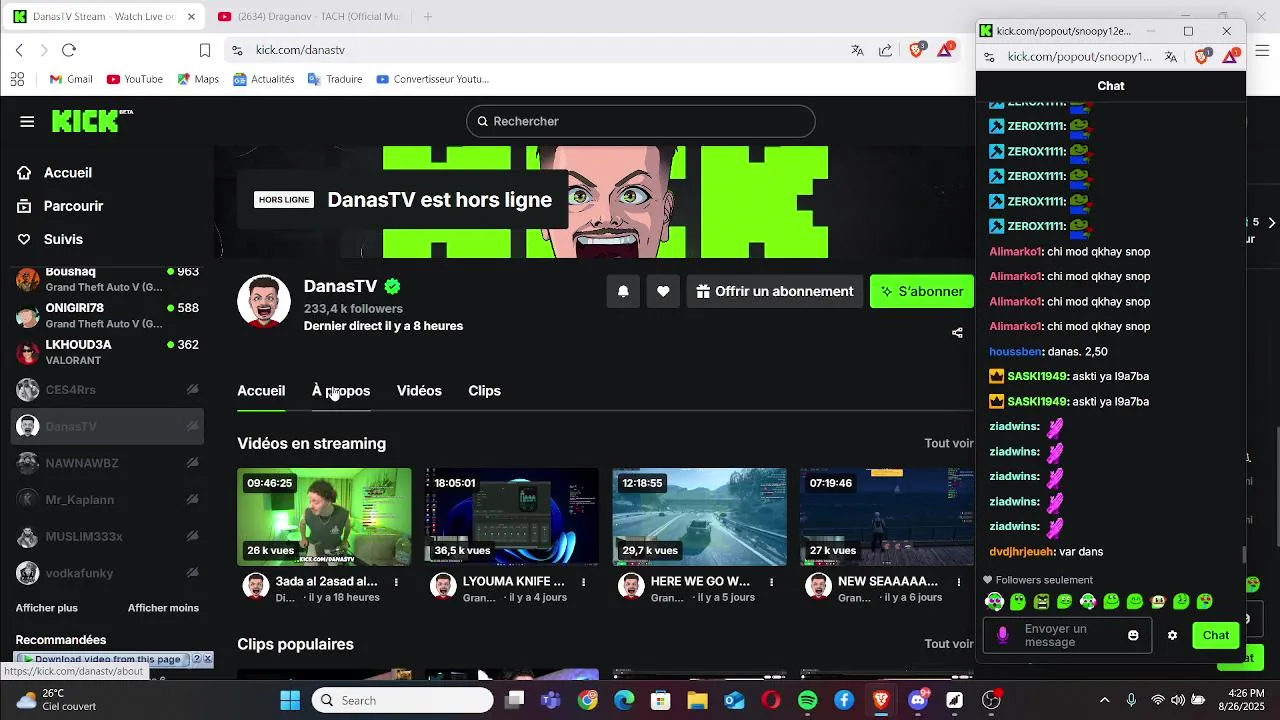Open Microsoft Teams from the taskbar

coord(551,700)
